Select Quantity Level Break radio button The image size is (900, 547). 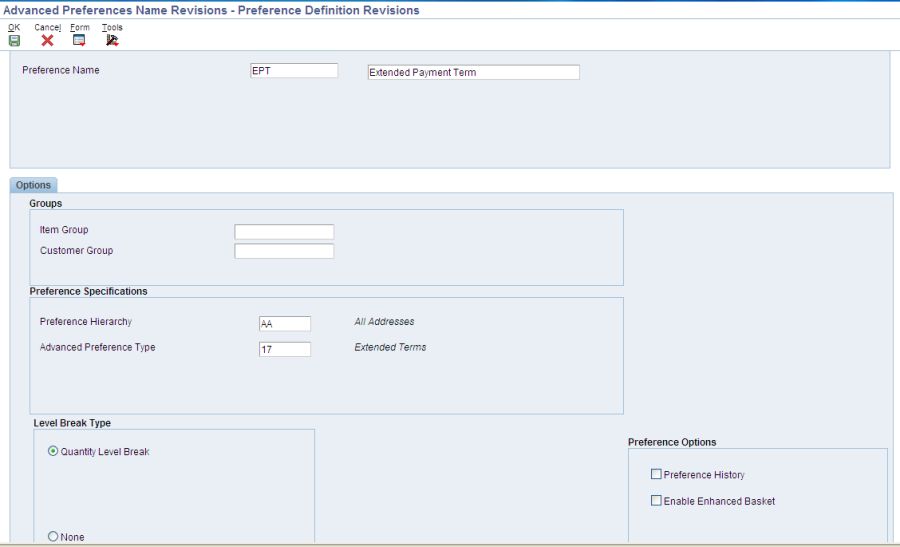pyautogui.click(x=53, y=451)
